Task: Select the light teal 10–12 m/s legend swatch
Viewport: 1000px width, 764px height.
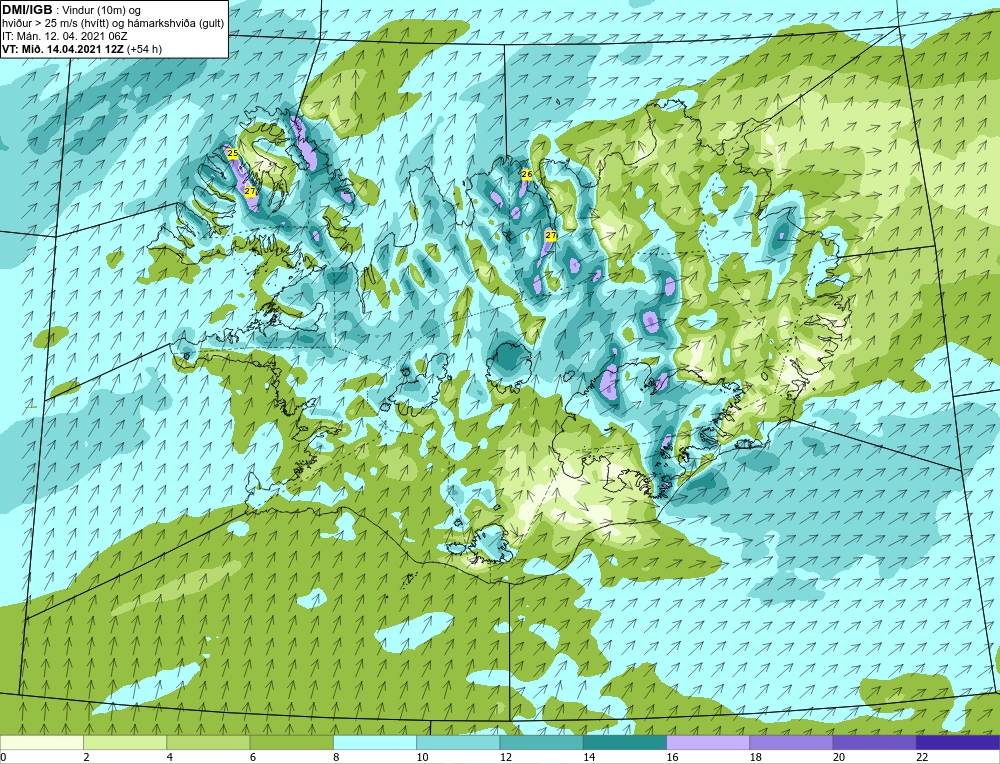Action: click(x=458, y=743)
